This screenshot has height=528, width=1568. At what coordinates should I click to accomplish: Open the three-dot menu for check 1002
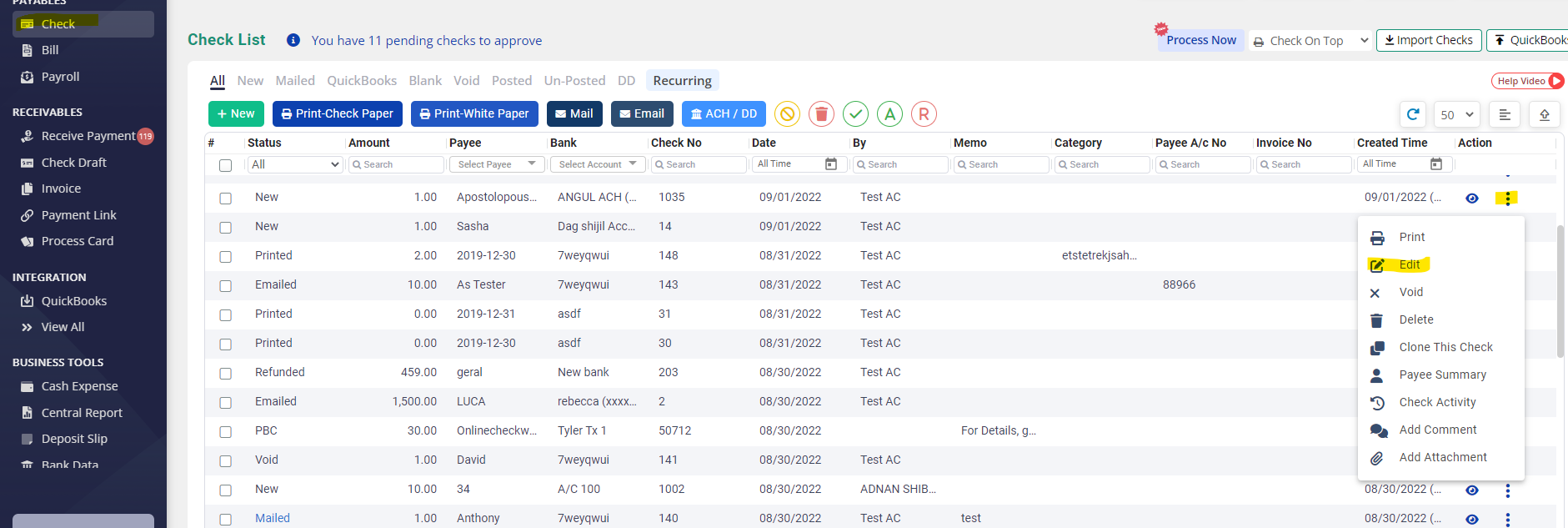point(1507,490)
